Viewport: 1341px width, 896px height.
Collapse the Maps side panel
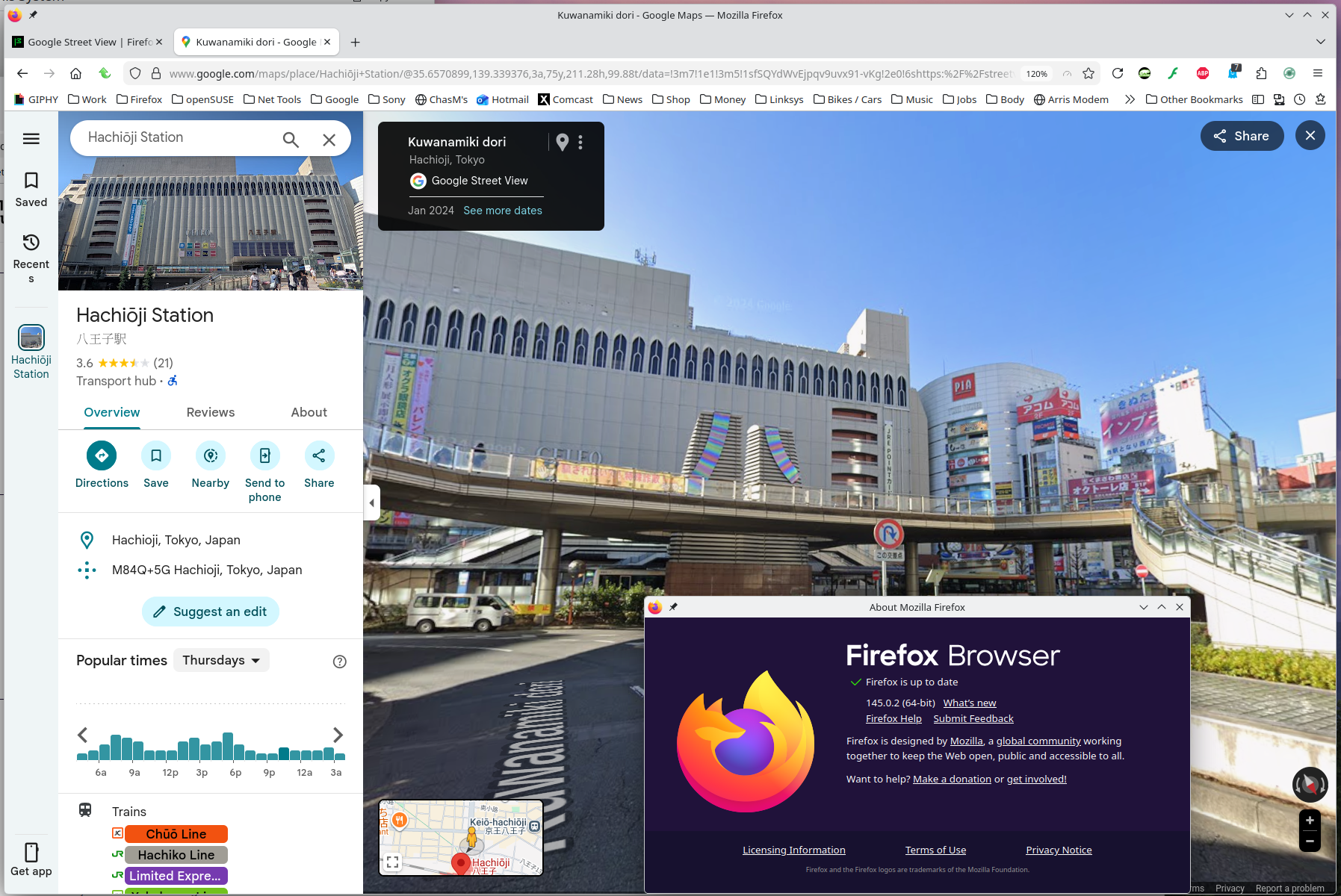coord(371,503)
